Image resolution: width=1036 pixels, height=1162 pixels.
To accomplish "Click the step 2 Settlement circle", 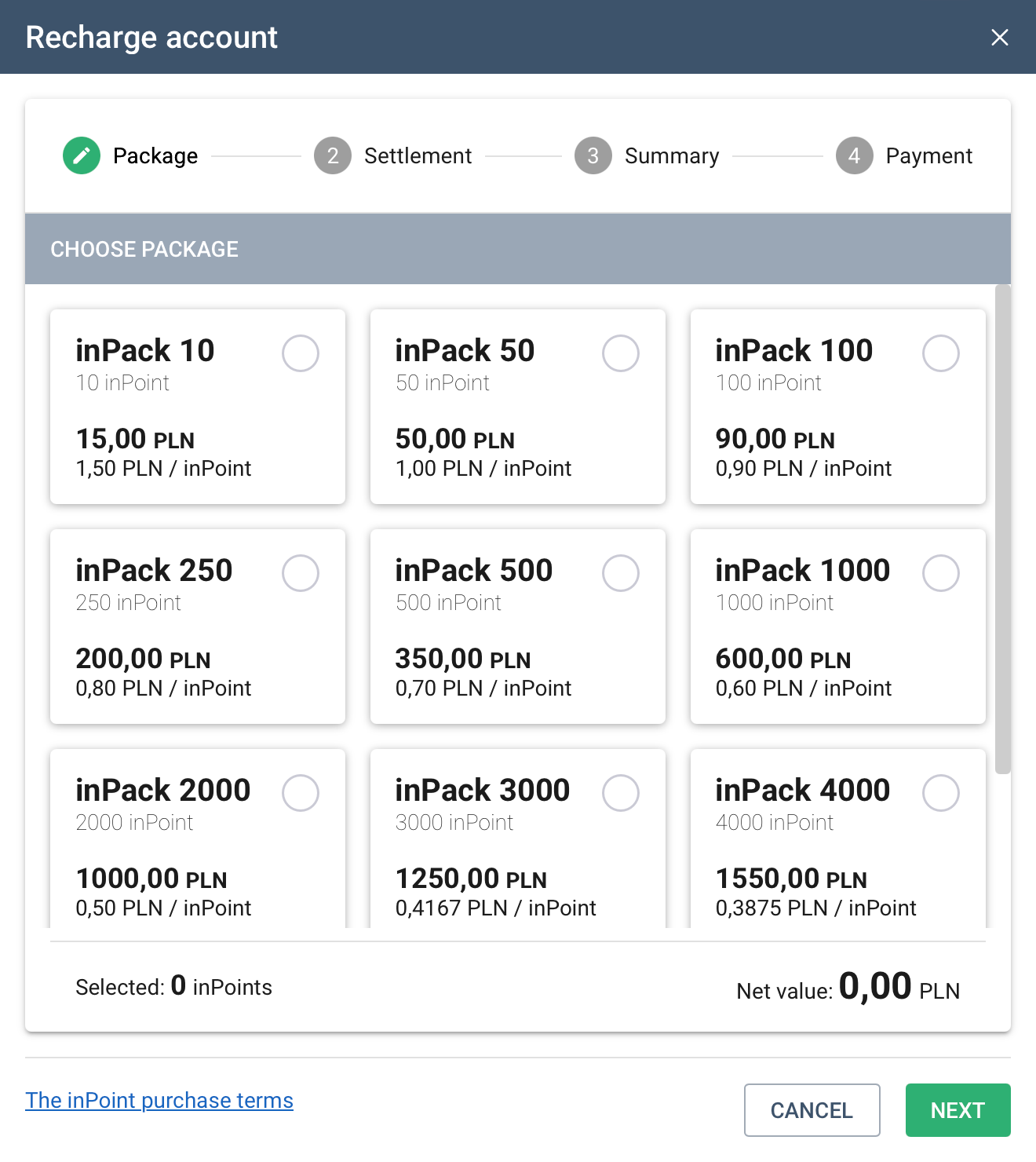I will coord(333,155).
